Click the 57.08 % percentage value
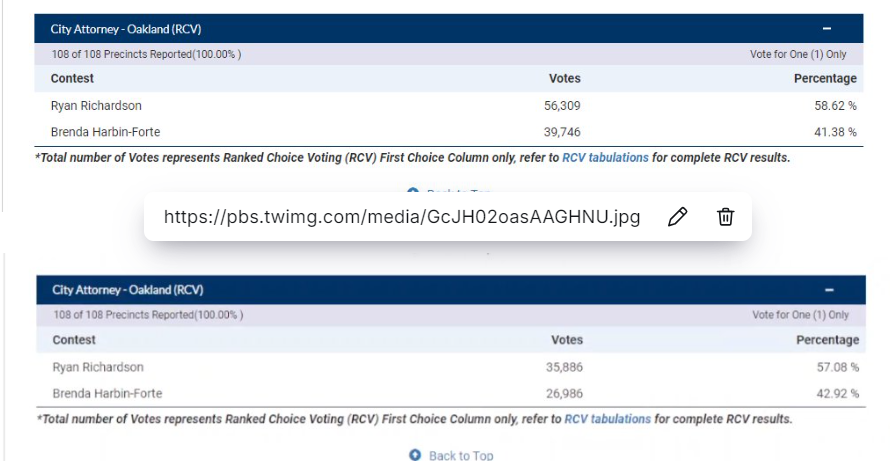This screenshot has width=890, height=461. click(x=838, y=367)
